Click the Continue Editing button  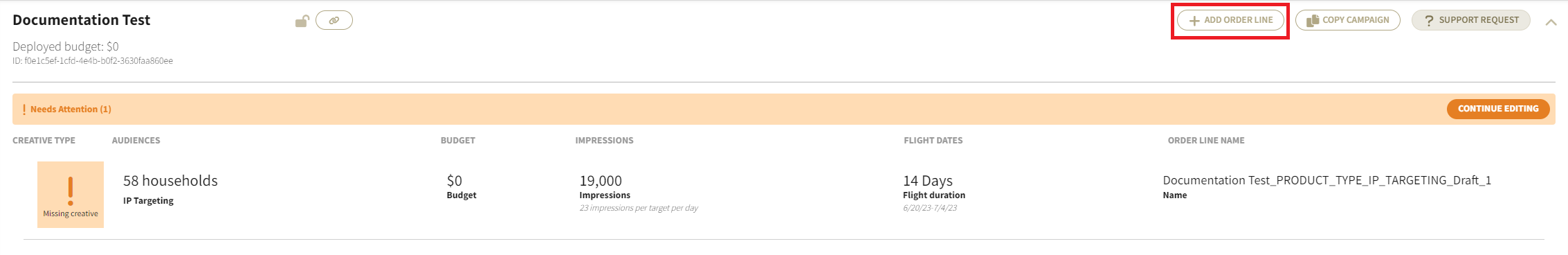pos(1498,109)
